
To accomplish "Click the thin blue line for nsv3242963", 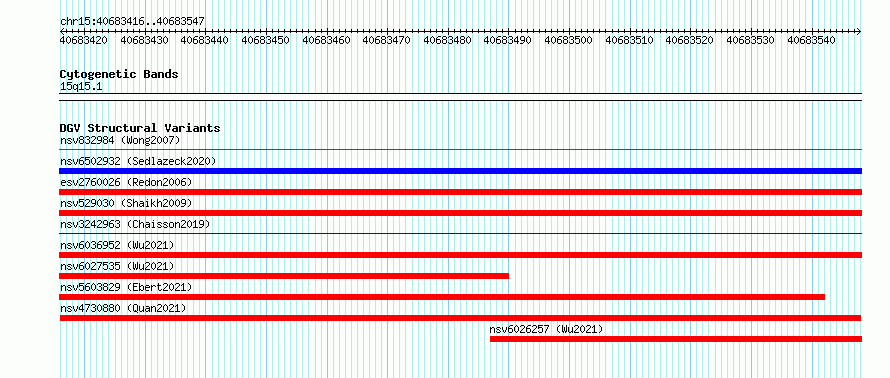I will 460,233.
